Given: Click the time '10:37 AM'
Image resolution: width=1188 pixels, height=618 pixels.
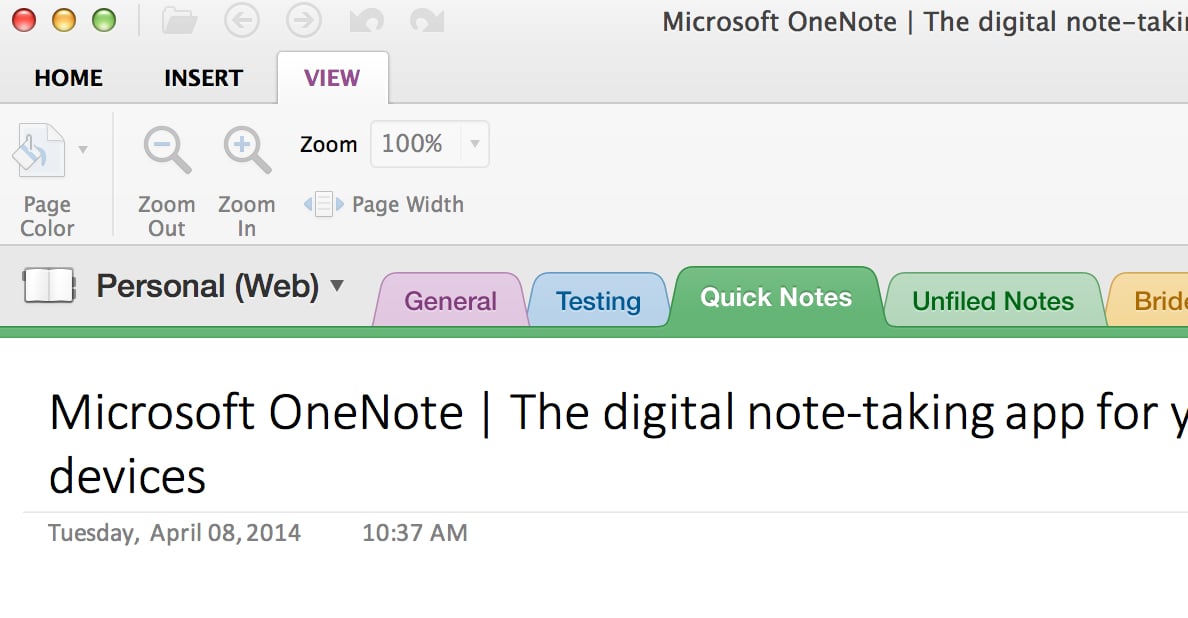Looking at the screenshot, I should pos(414,532).
